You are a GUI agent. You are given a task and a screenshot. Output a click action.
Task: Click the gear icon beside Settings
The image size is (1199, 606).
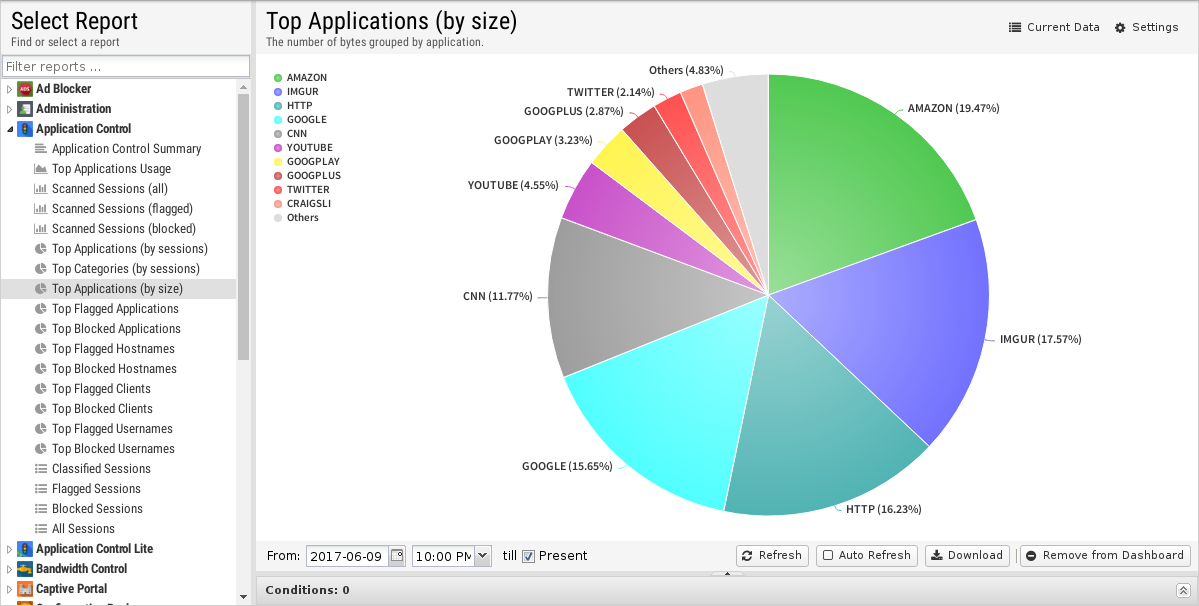pos(1120,28)
